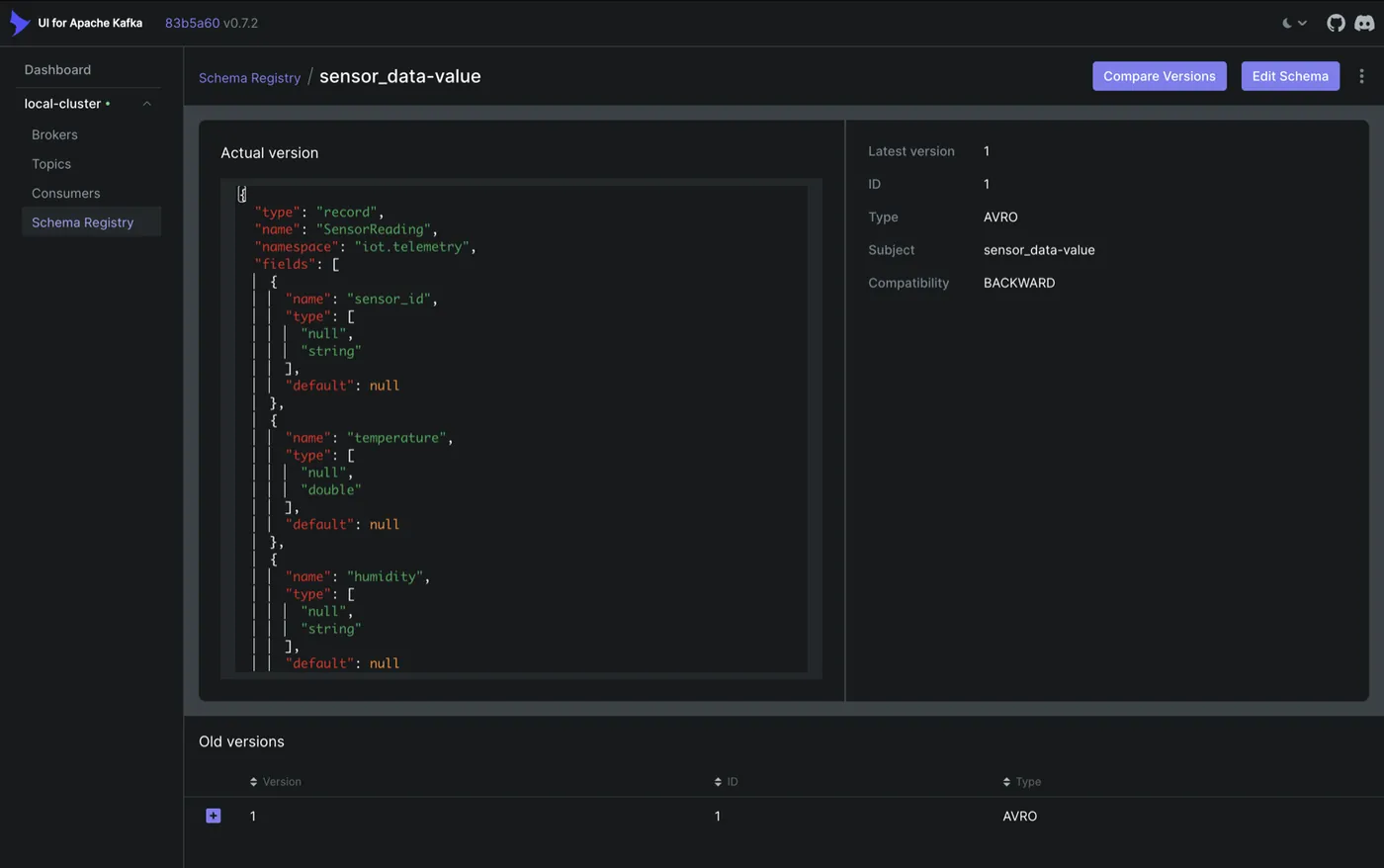The height and width of the screenshot is (868, 1384).
Task: Click the AVRO value beside Type label
Action: coord(1000,217)
